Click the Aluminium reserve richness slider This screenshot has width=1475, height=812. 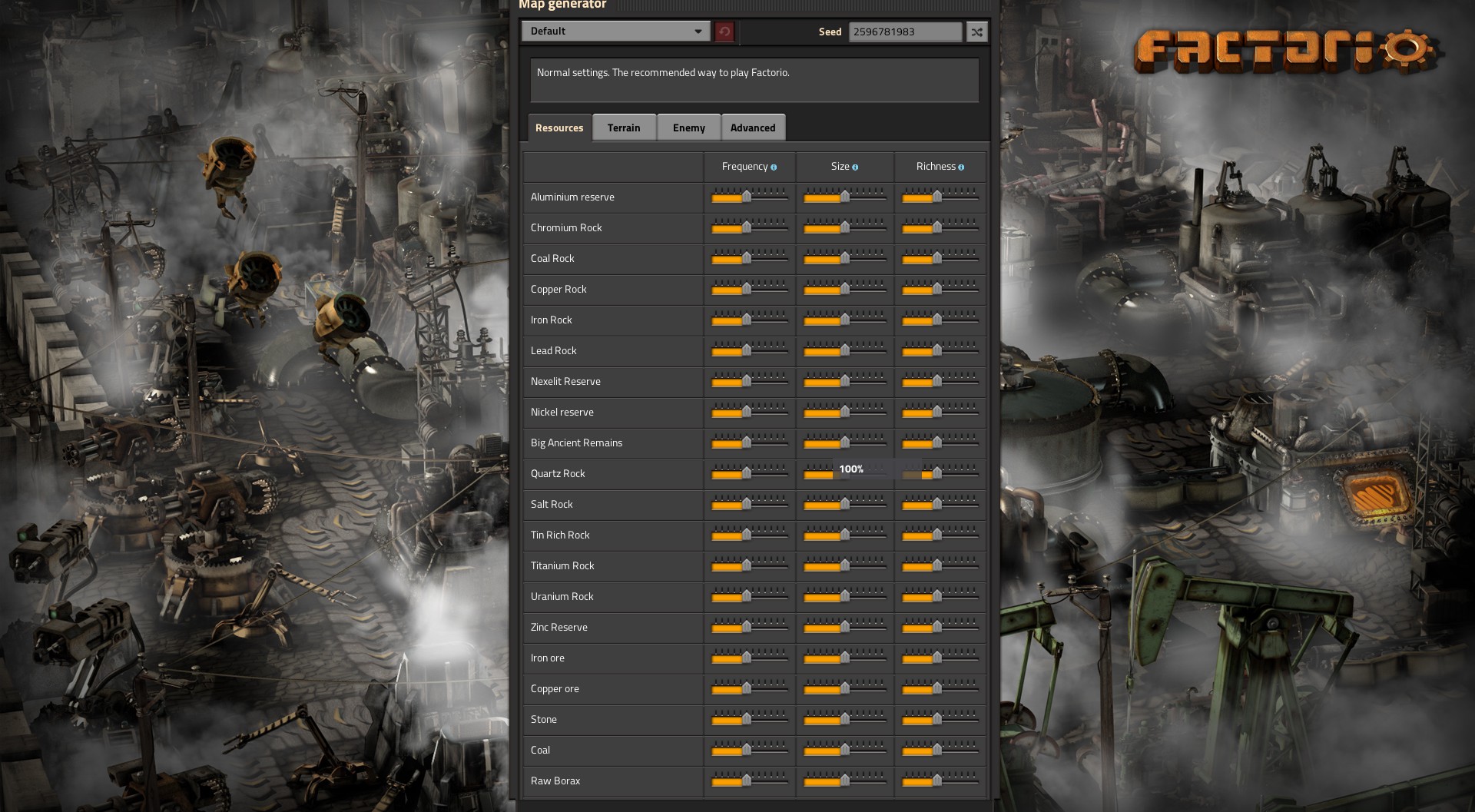pos(940,197)
